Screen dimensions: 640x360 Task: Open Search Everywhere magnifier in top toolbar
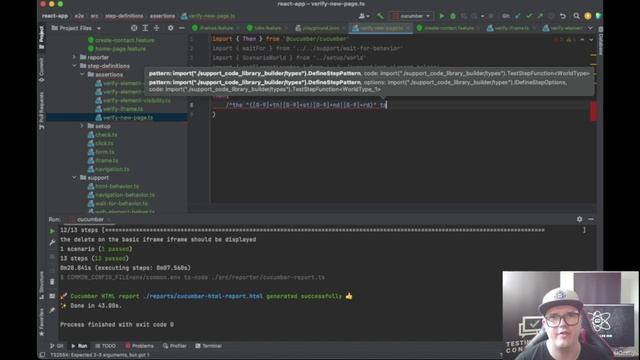576,16
